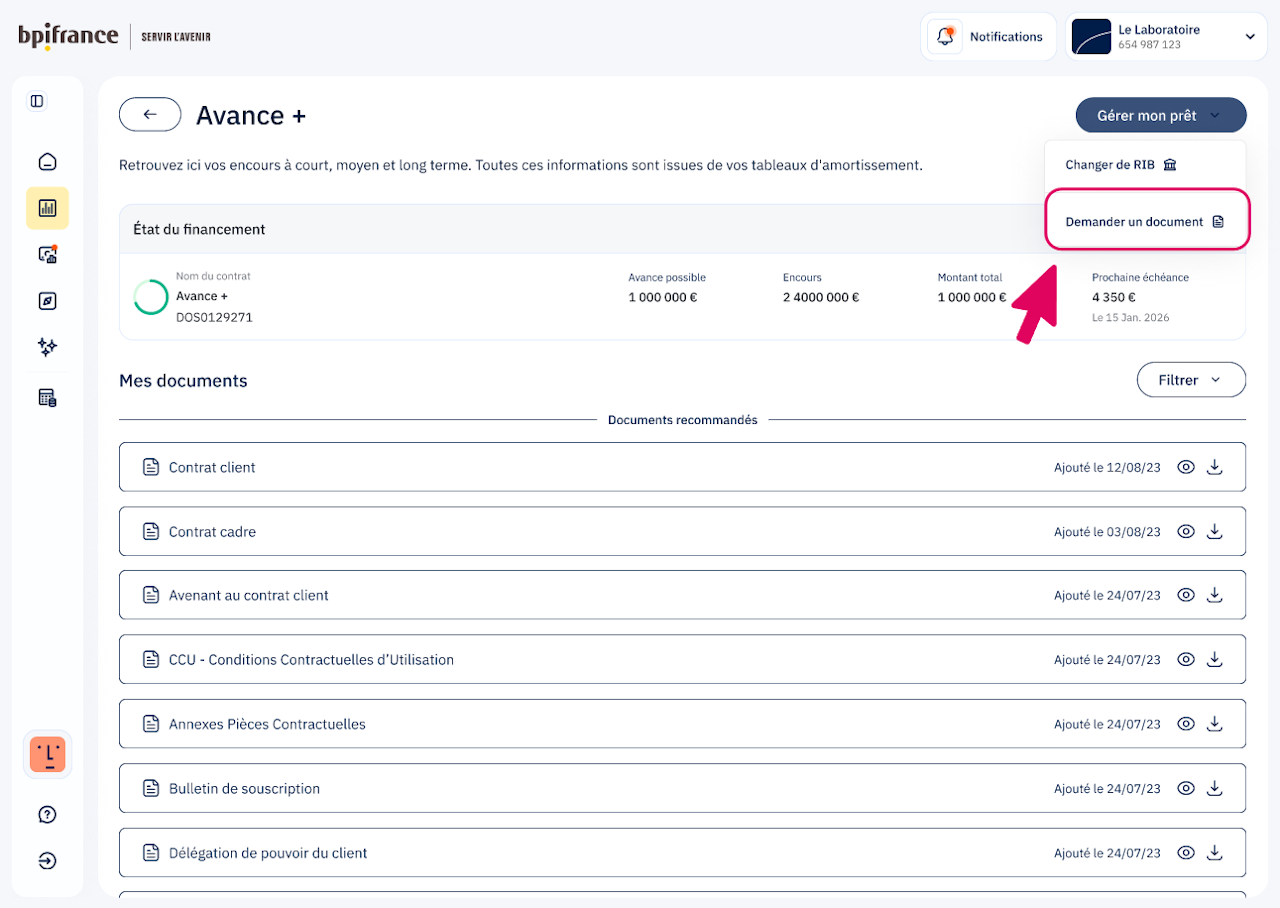Open the sidebar monitor icon with orange dot
1280x908 pixels.
click(47, 254)
